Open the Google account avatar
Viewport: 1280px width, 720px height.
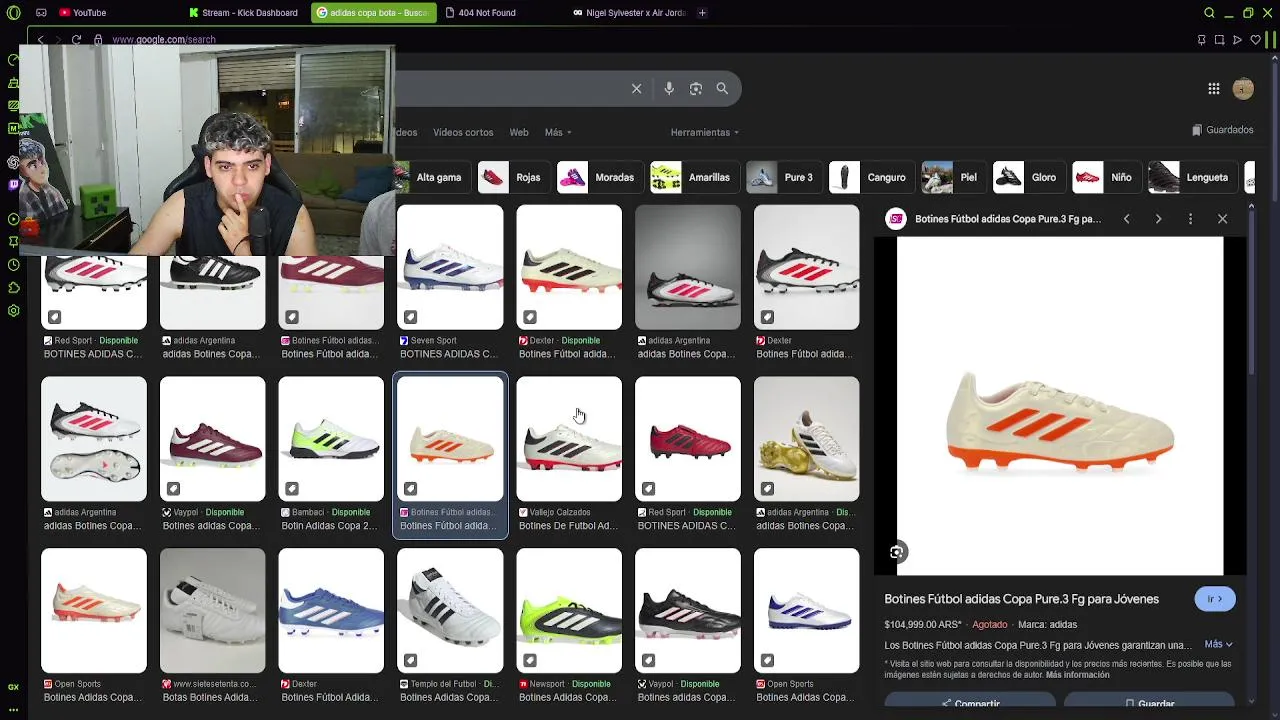pyautogui.click(x=1243, y=89)
